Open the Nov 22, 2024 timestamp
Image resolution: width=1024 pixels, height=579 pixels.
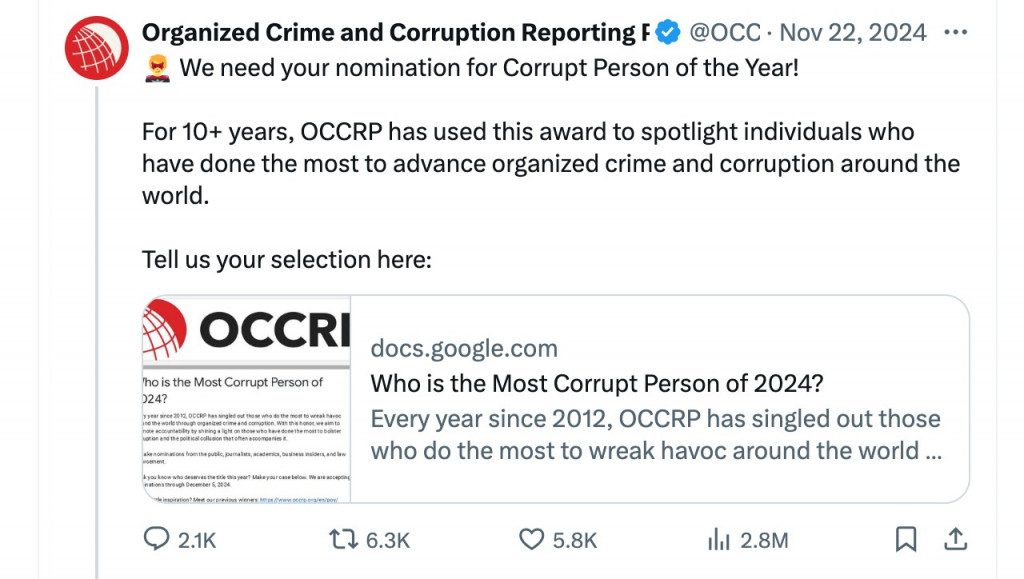(855, 33)
